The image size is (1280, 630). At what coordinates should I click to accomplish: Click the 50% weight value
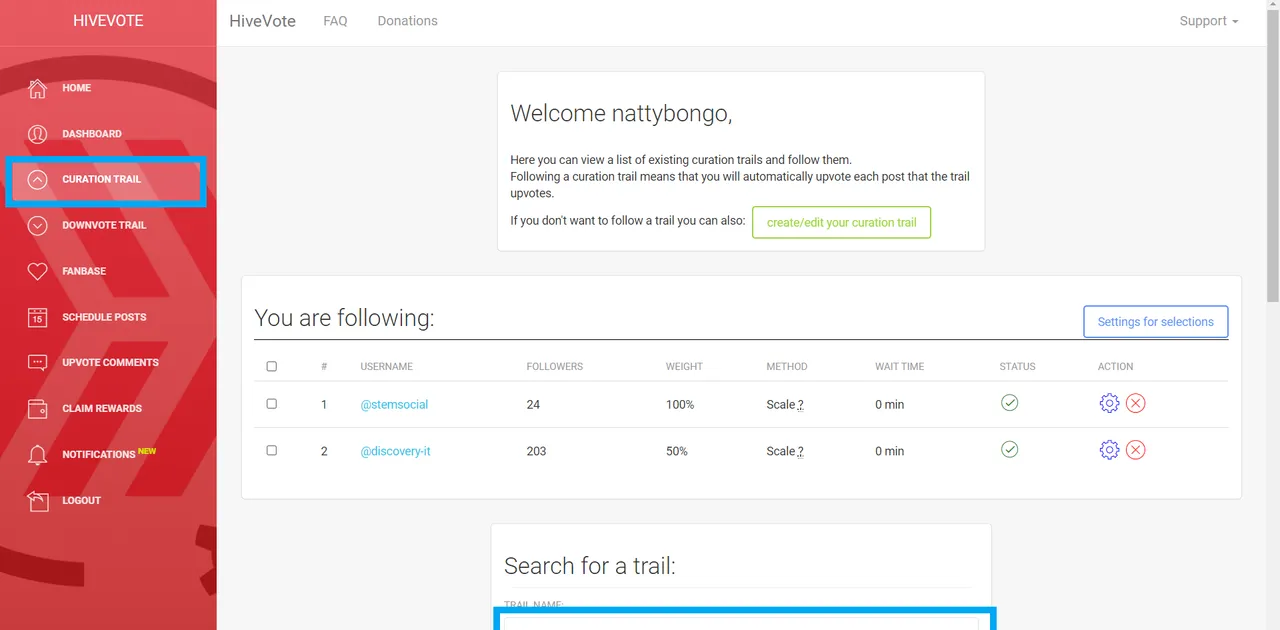tap(677, 452)
